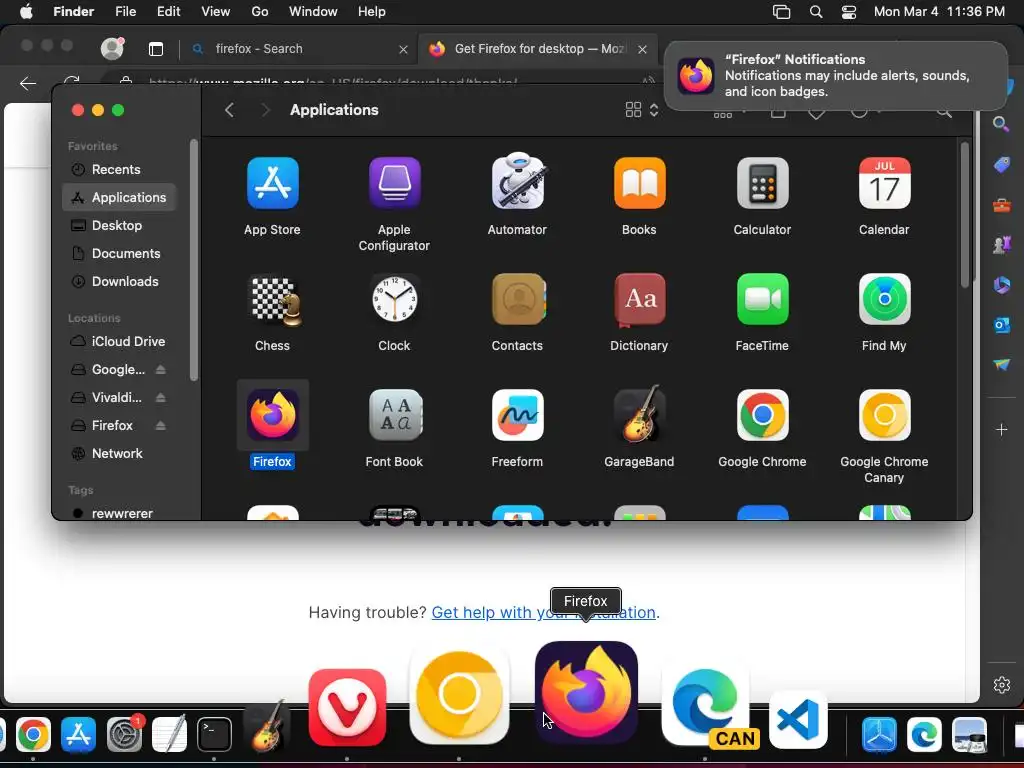
Task: Open Apple Configurator in Applications
Action: pos(394,184)
